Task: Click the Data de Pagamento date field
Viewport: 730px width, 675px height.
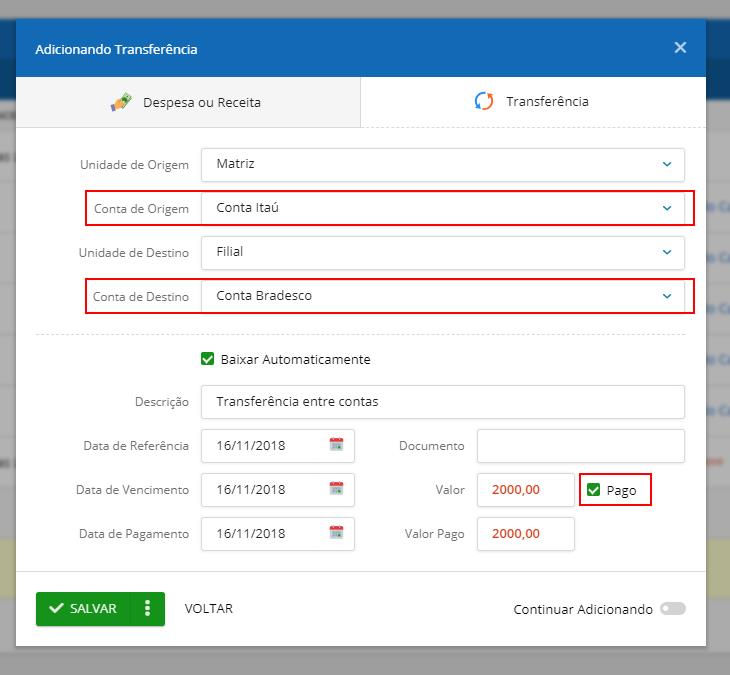Action: [x=277, y=534]
